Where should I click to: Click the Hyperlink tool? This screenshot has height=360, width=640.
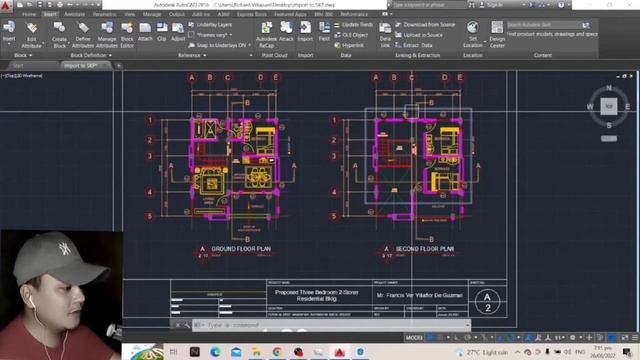point(349,45)
